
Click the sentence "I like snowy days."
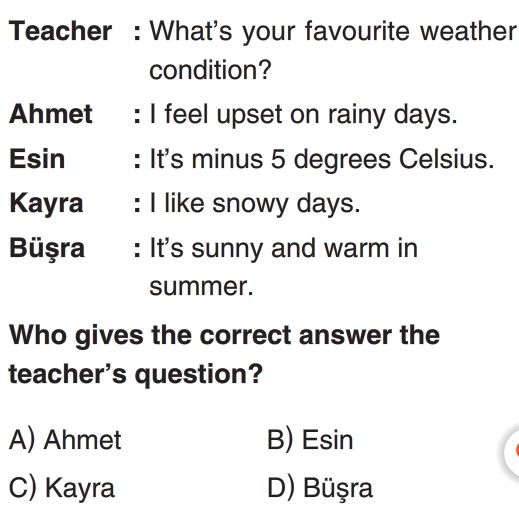pyautogui.click(x=255, y=204)
